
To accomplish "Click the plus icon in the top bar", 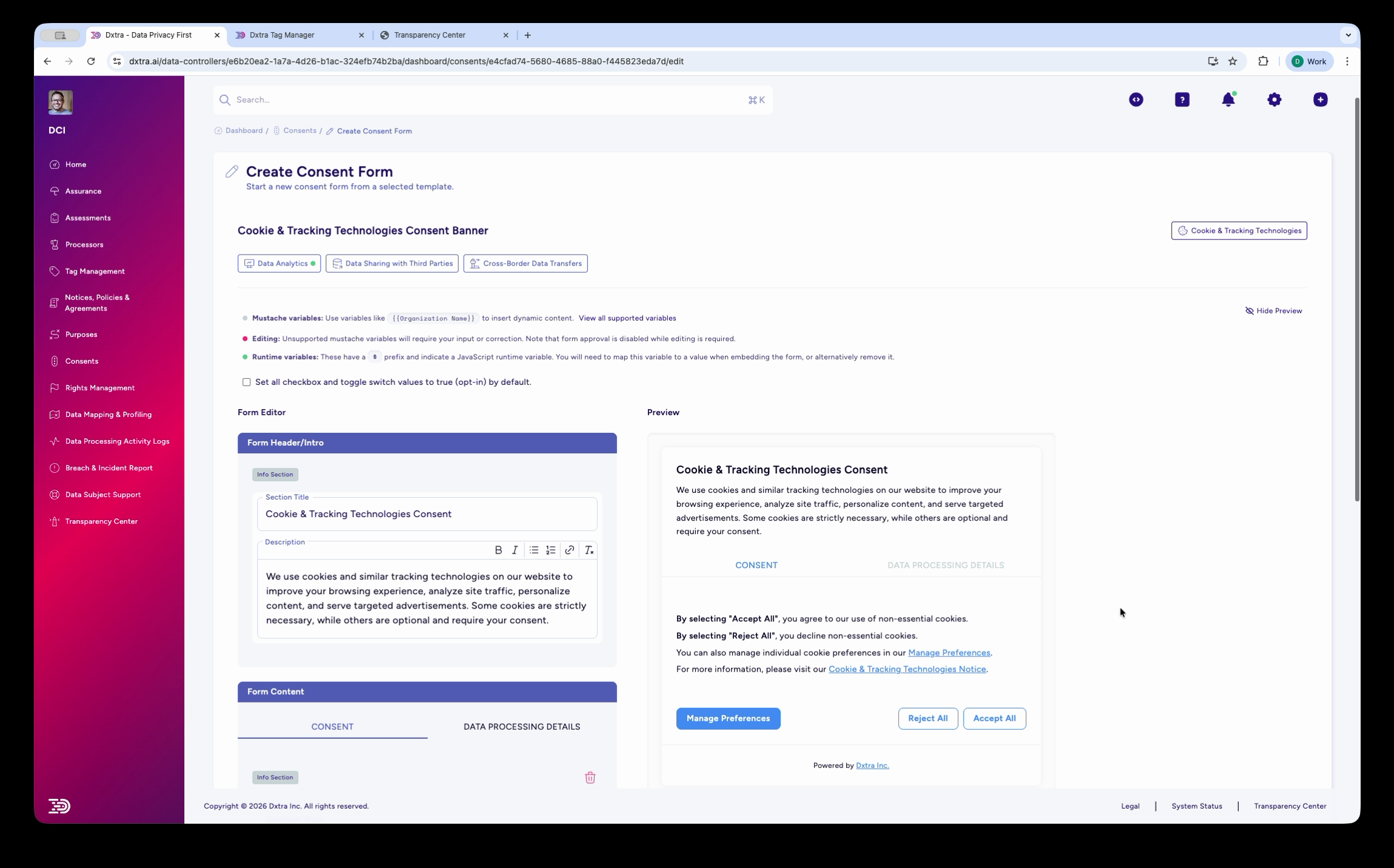I will 1319,99.
